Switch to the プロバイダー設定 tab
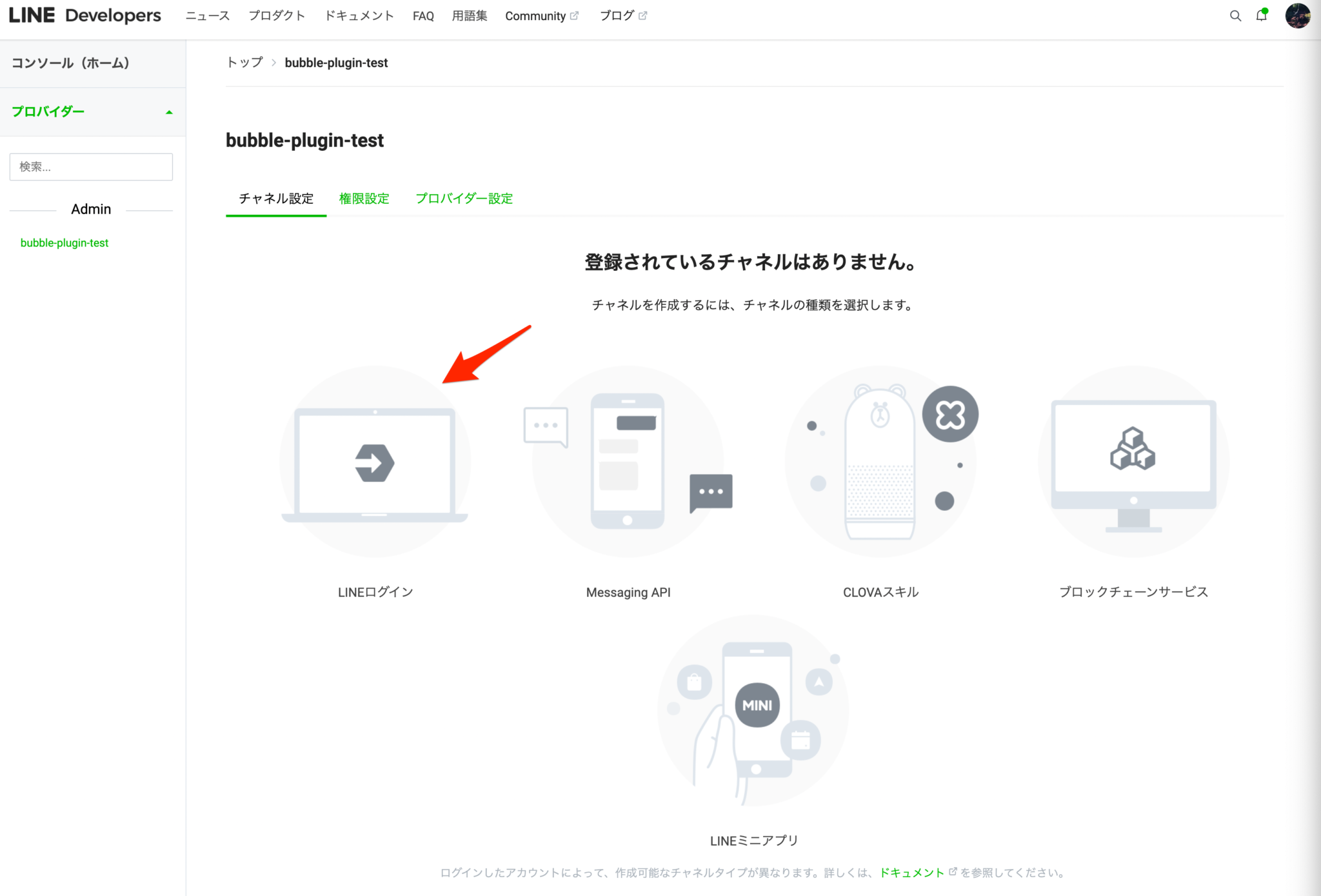Screen dimensions: 1321x896 point(464,199)
